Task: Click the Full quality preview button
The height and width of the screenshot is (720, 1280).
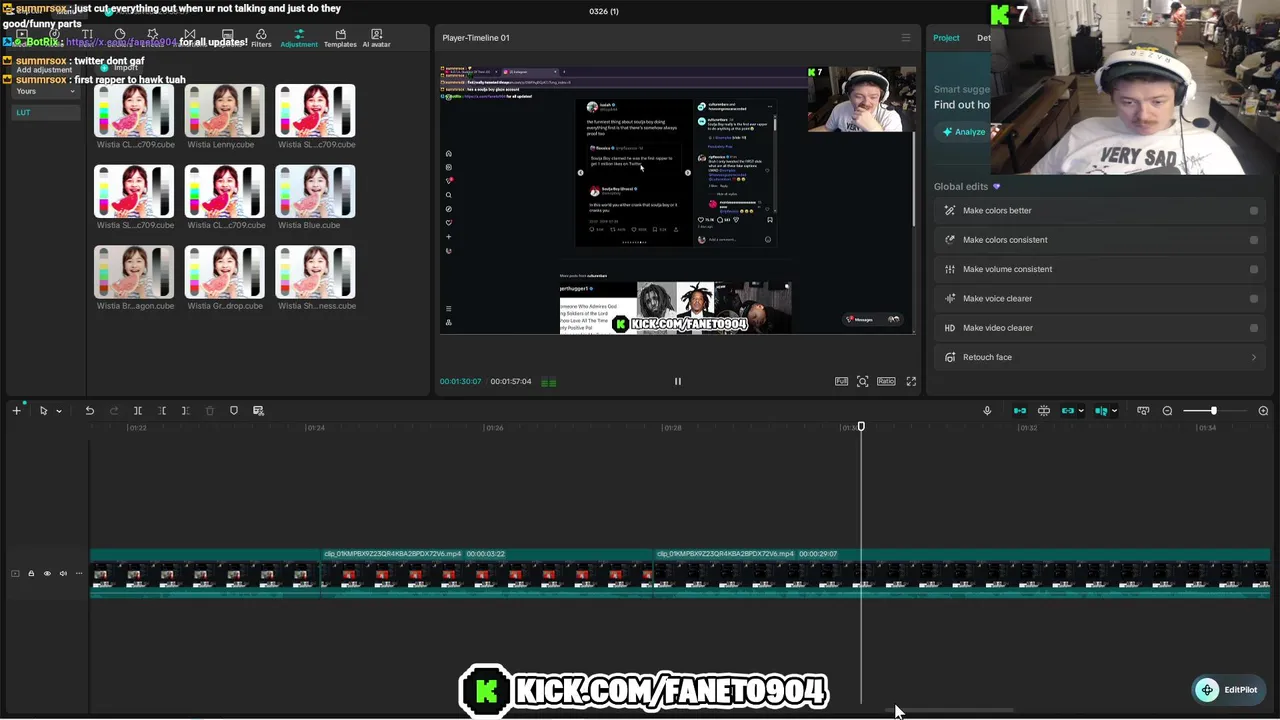Action: point(841,381)
